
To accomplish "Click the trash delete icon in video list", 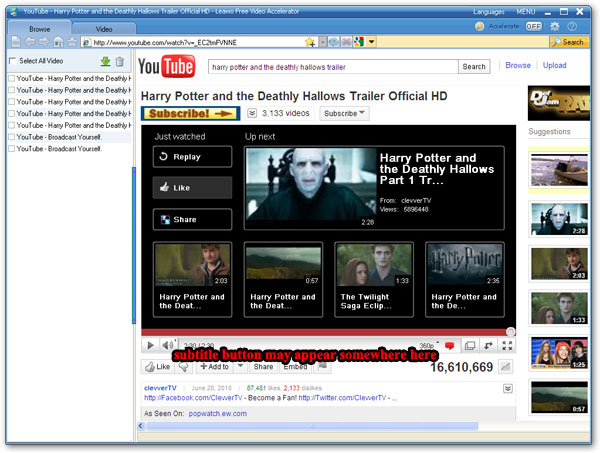I will pos(120,61).
